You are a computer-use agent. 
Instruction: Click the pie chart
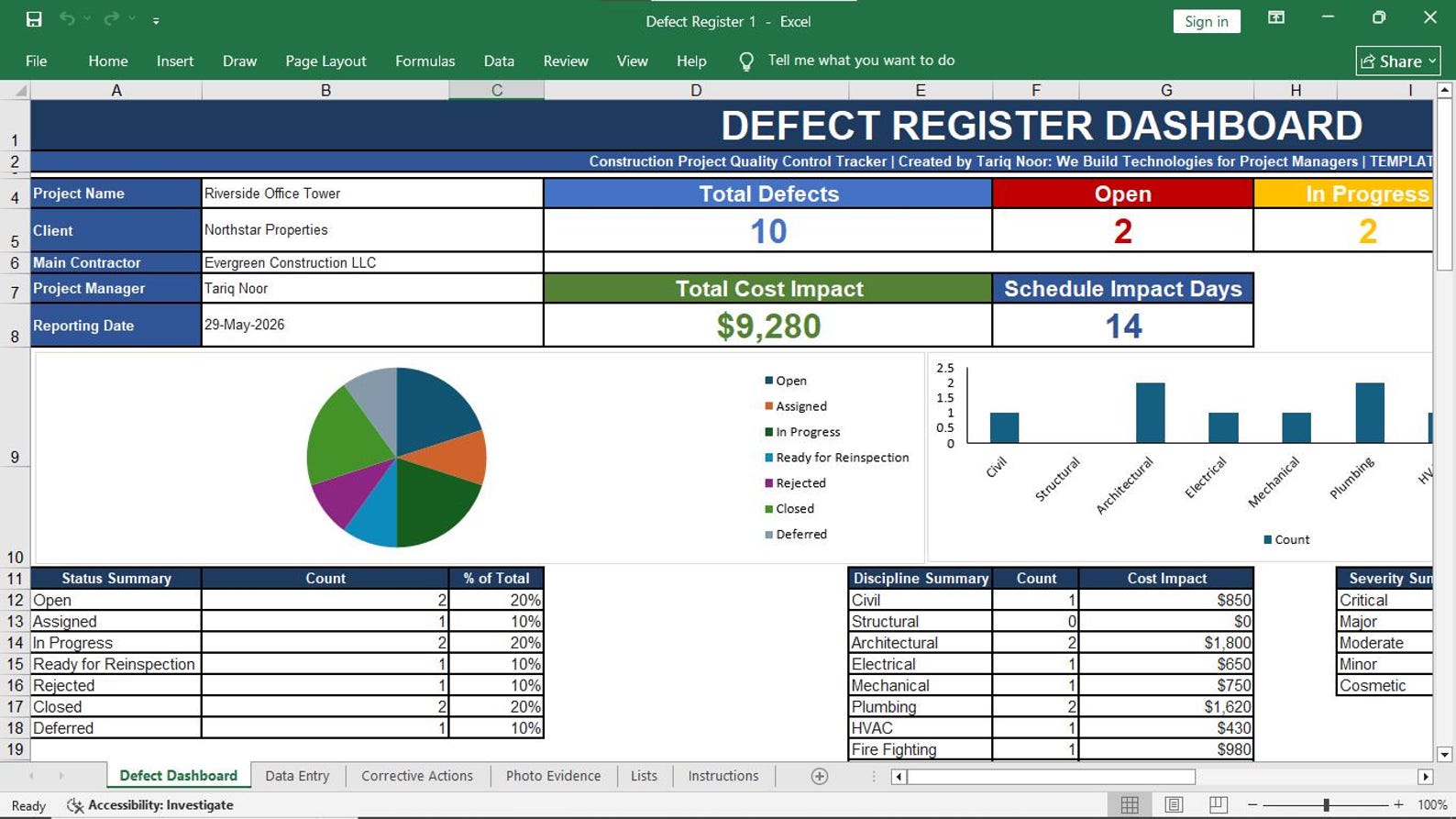(x=396, y=457)
